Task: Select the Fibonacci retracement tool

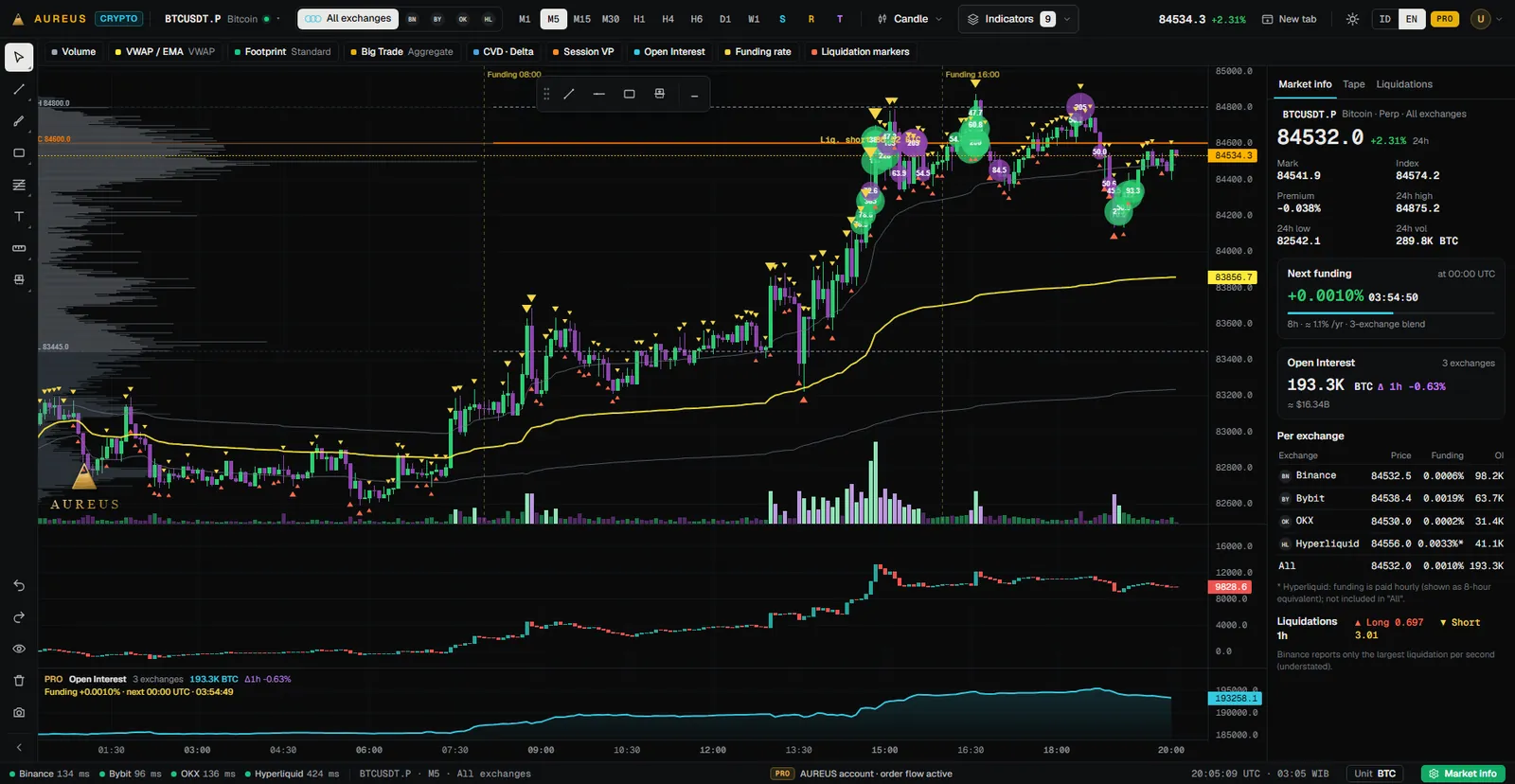Action: click(19, 185)
